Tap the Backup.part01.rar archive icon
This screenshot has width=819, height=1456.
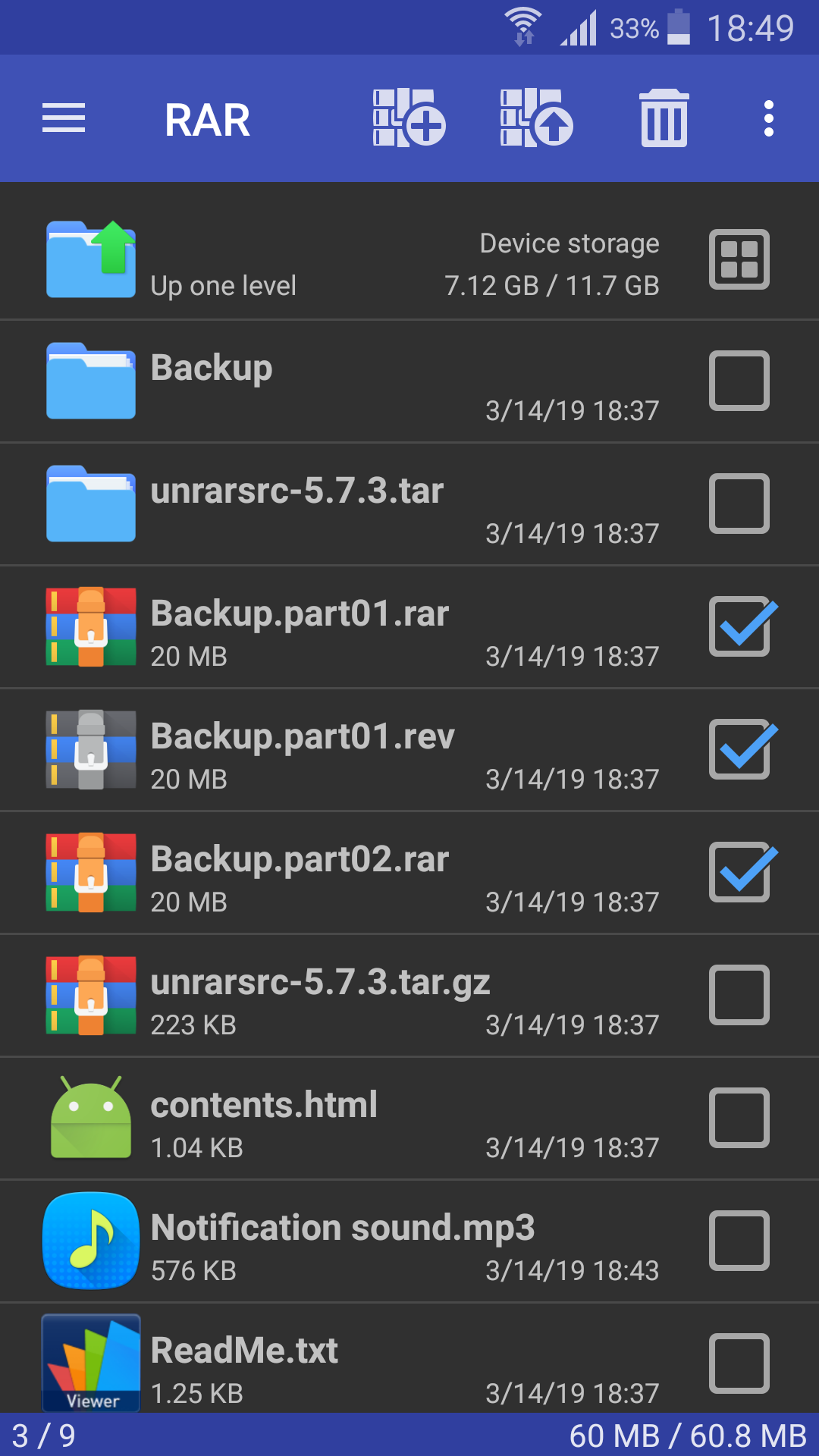tap(90, 627)
